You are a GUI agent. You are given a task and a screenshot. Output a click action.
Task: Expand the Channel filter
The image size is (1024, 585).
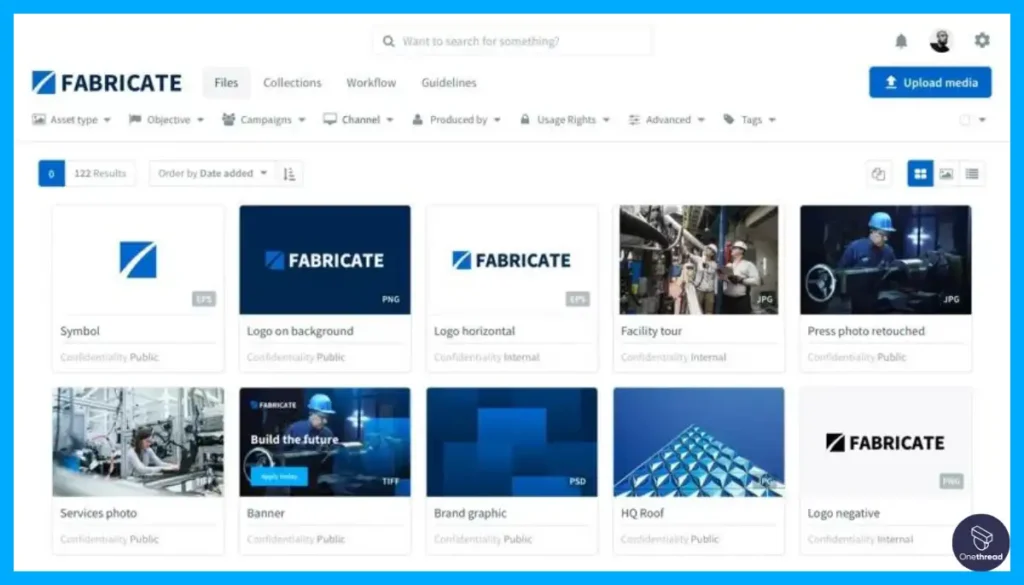(x=359, y=119)
